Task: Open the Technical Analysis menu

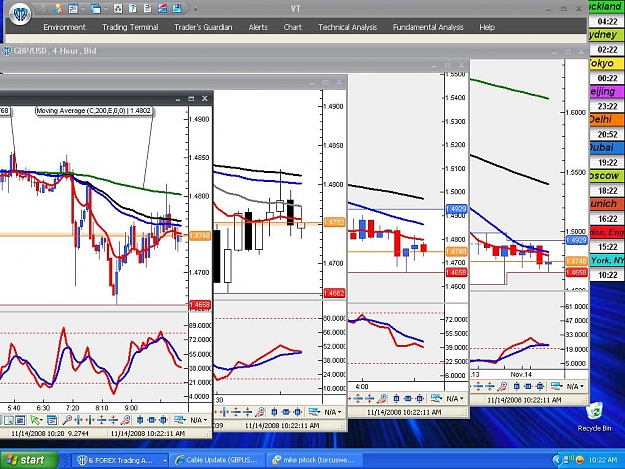Action: coord(347,27)
